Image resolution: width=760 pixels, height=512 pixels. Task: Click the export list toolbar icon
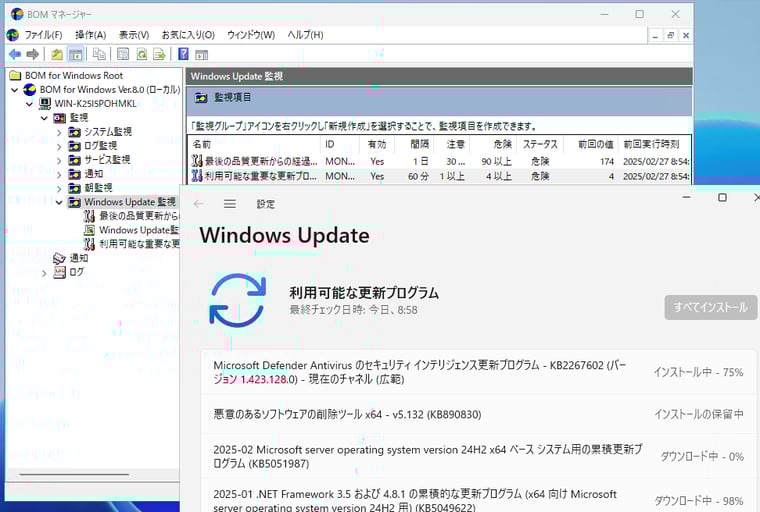(159, 54)
